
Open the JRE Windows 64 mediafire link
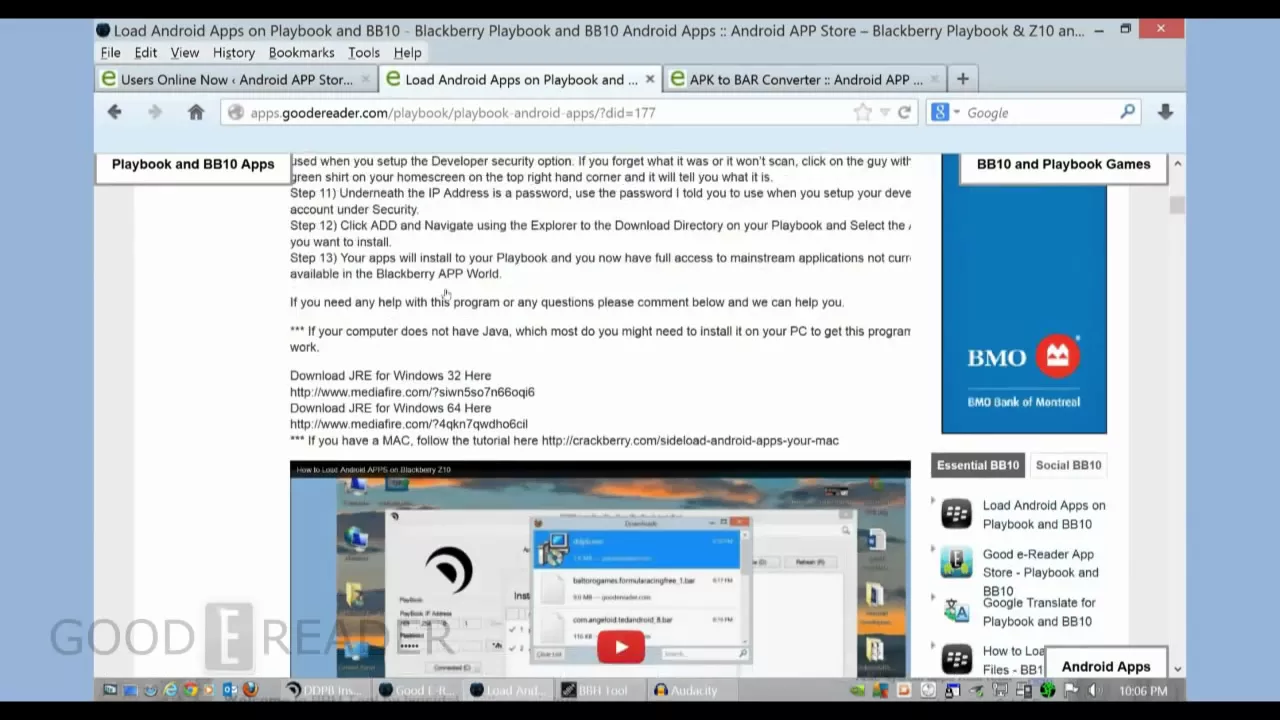tap(409, 424)
